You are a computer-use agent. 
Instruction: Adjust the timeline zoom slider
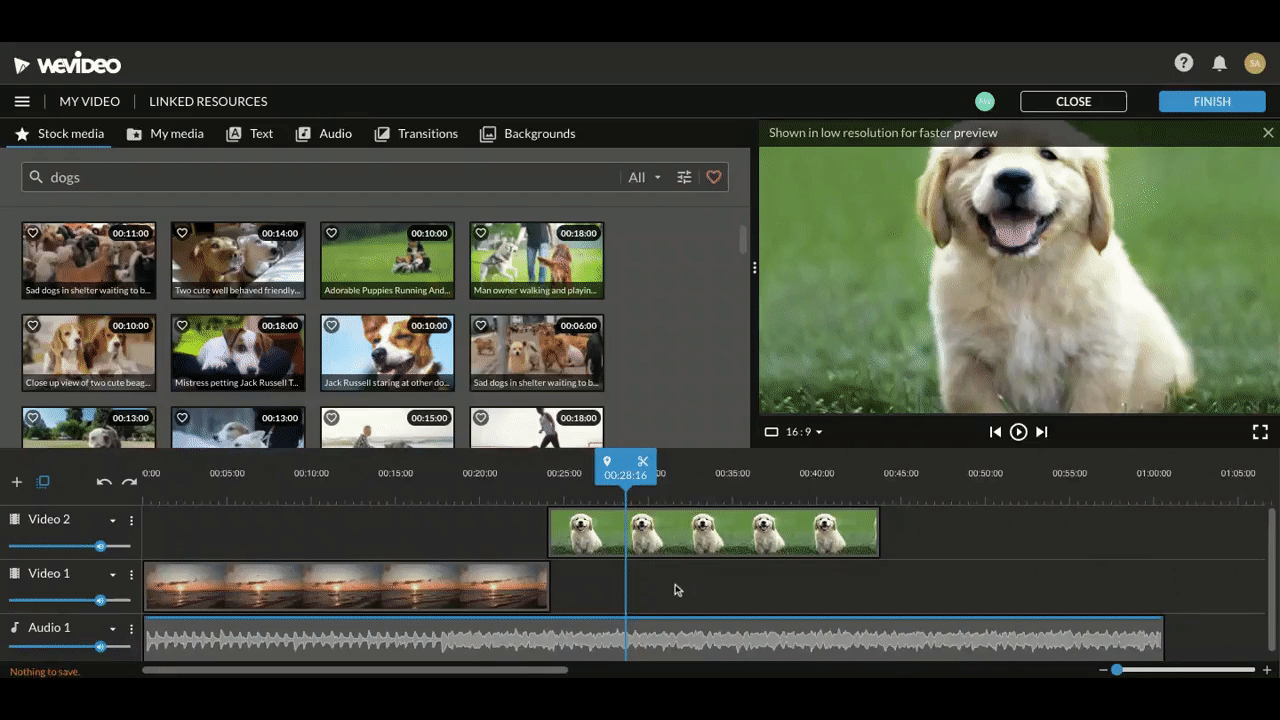[x=1185, y=670]
